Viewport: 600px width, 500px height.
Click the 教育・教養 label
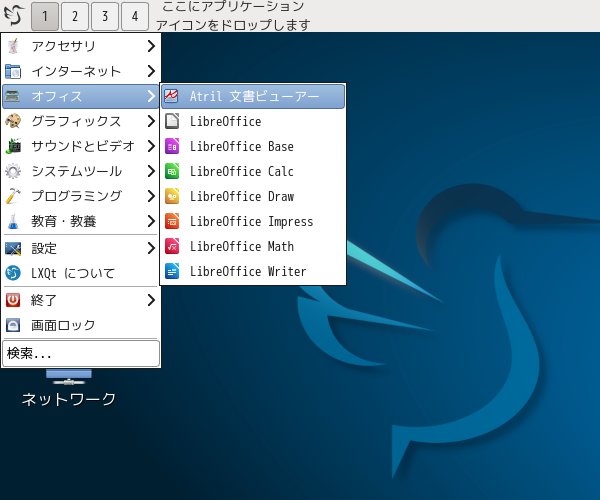coord(64,221)
